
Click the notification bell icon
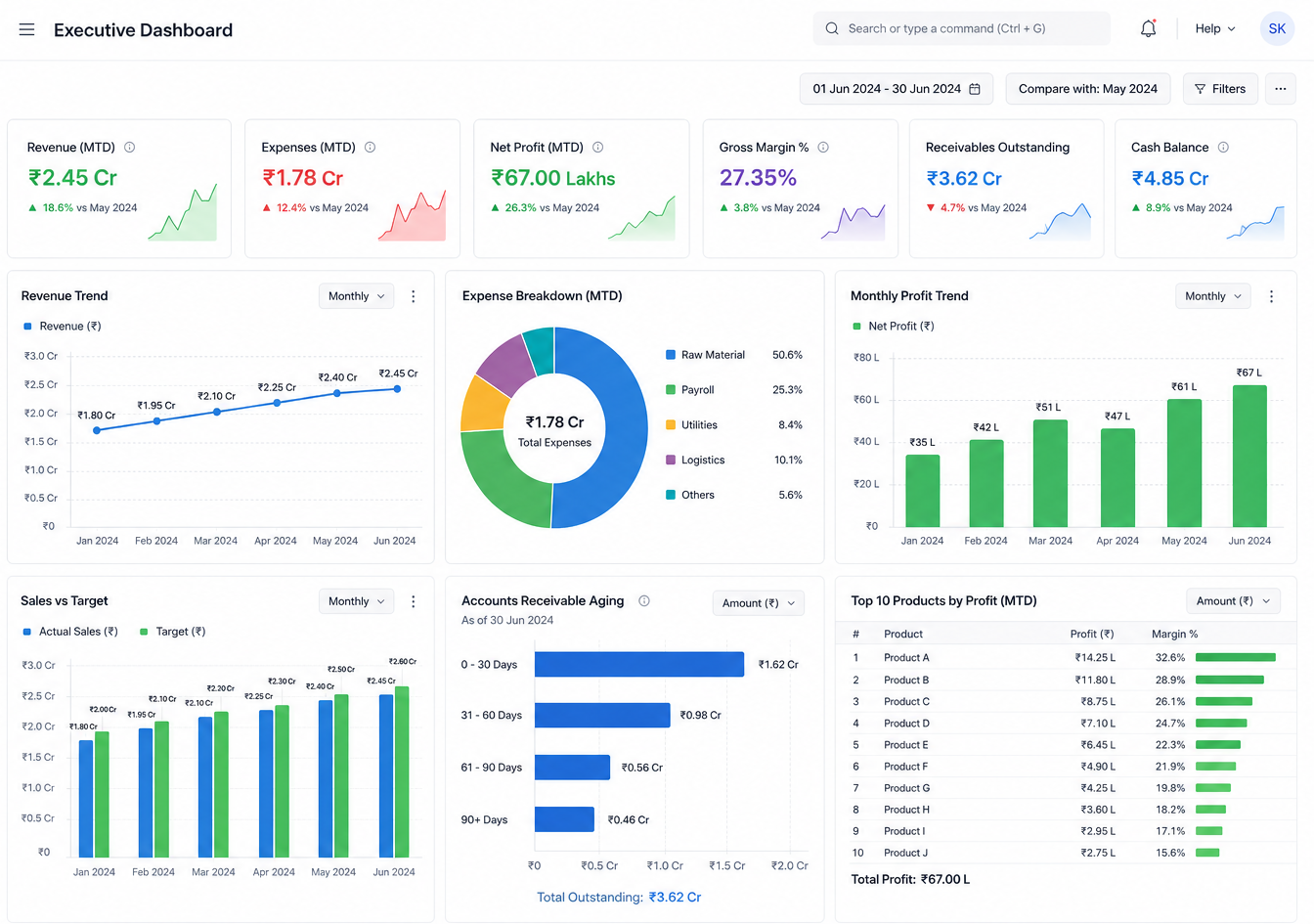[1149, 28]
